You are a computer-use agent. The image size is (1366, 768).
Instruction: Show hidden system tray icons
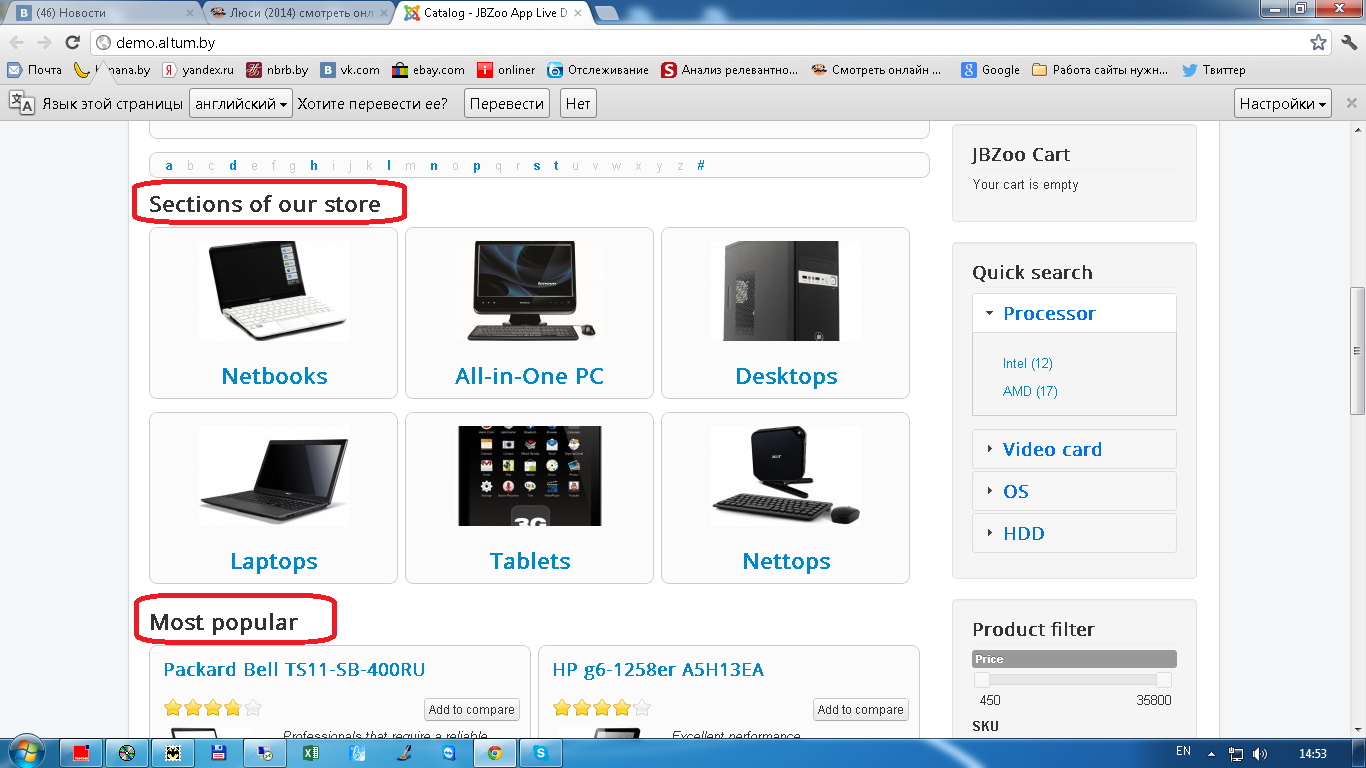pyautogui.click(x=1212, y=753)
